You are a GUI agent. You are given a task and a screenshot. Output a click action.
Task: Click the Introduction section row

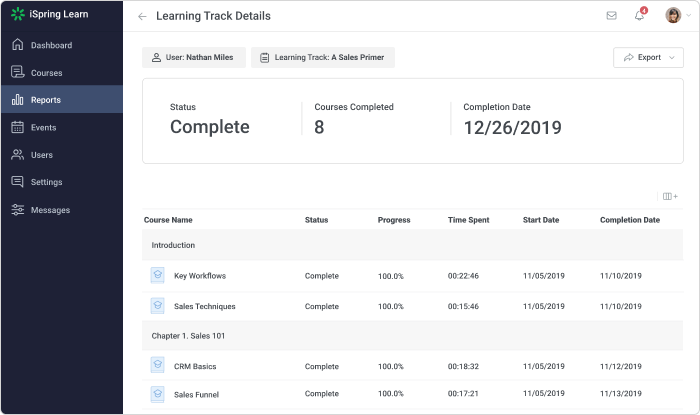click(412, 245)
